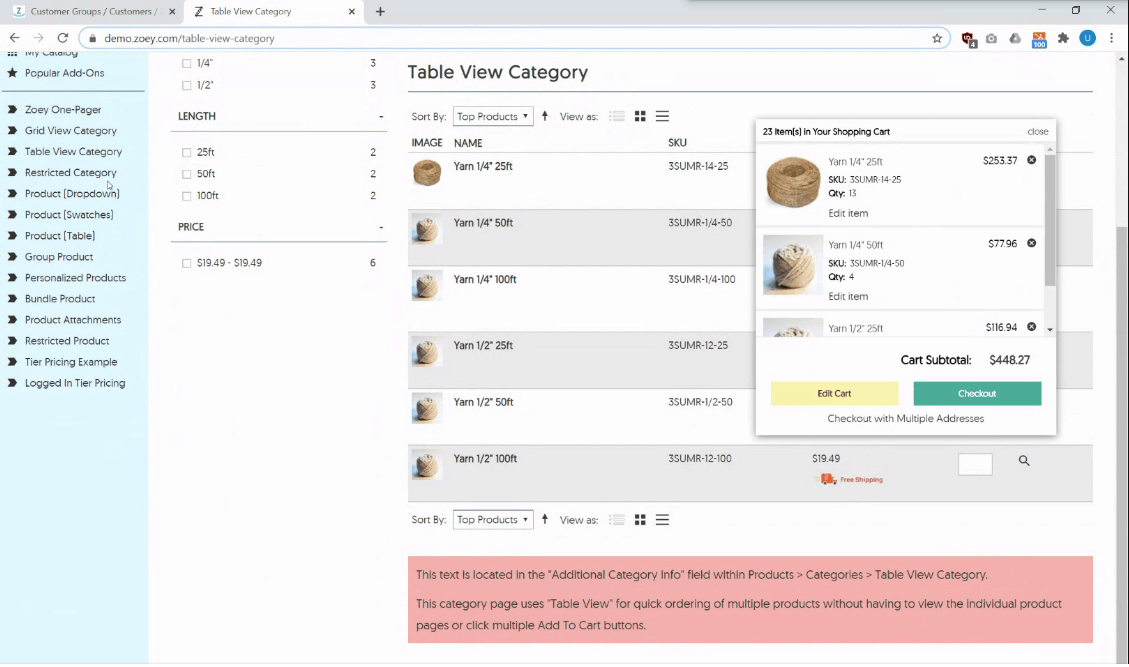Open Popular Add-Ons in sidebar
Image resolution: width=1129 pixels, height=667 pixels.
pyautogui.click(x=64, y=73)
